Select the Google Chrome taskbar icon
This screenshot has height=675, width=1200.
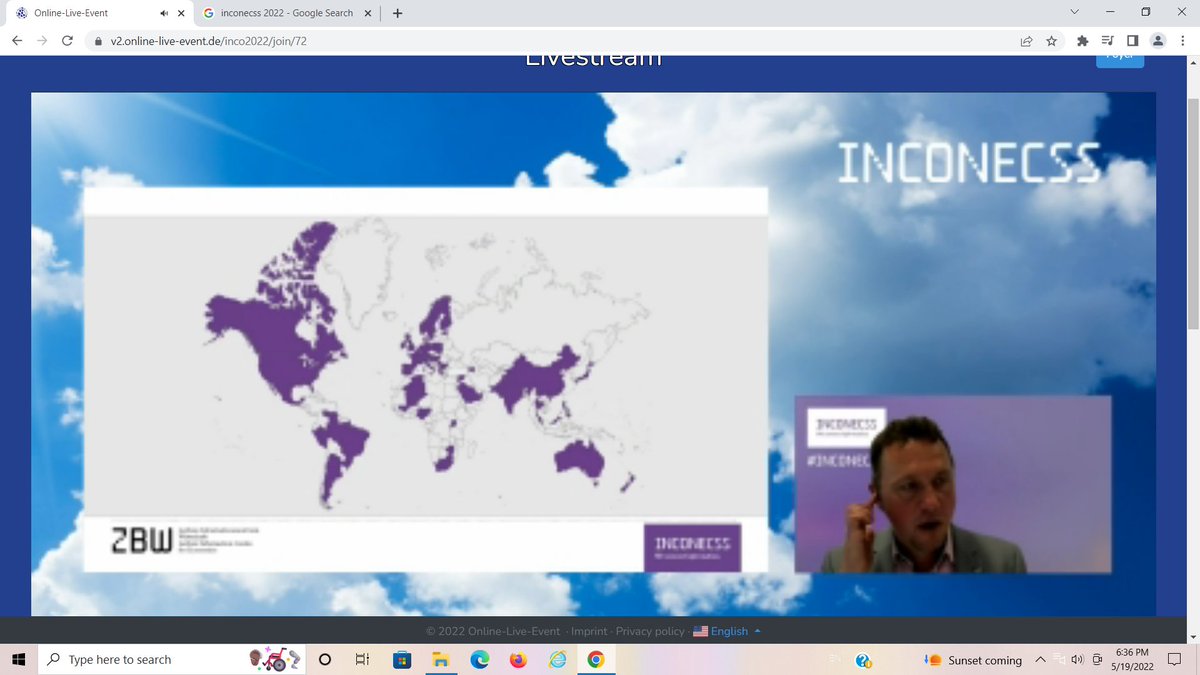point(595,660)
